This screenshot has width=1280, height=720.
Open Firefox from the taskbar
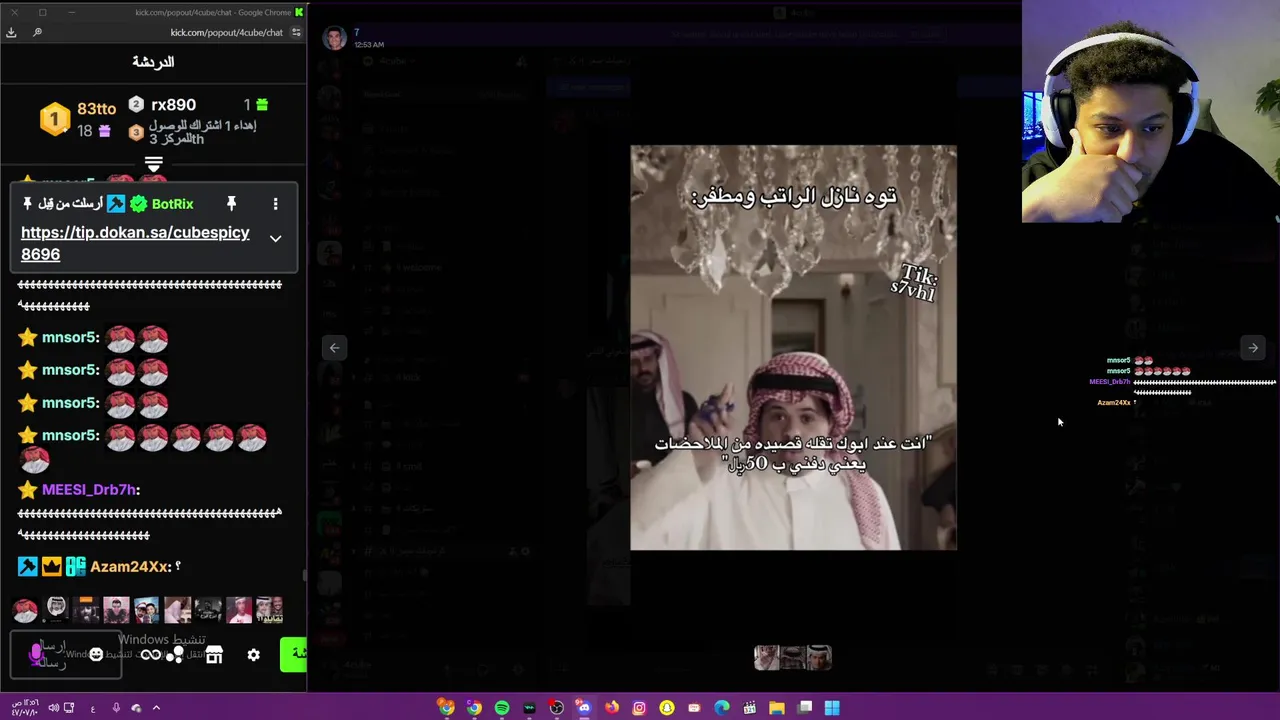point(612,707)
